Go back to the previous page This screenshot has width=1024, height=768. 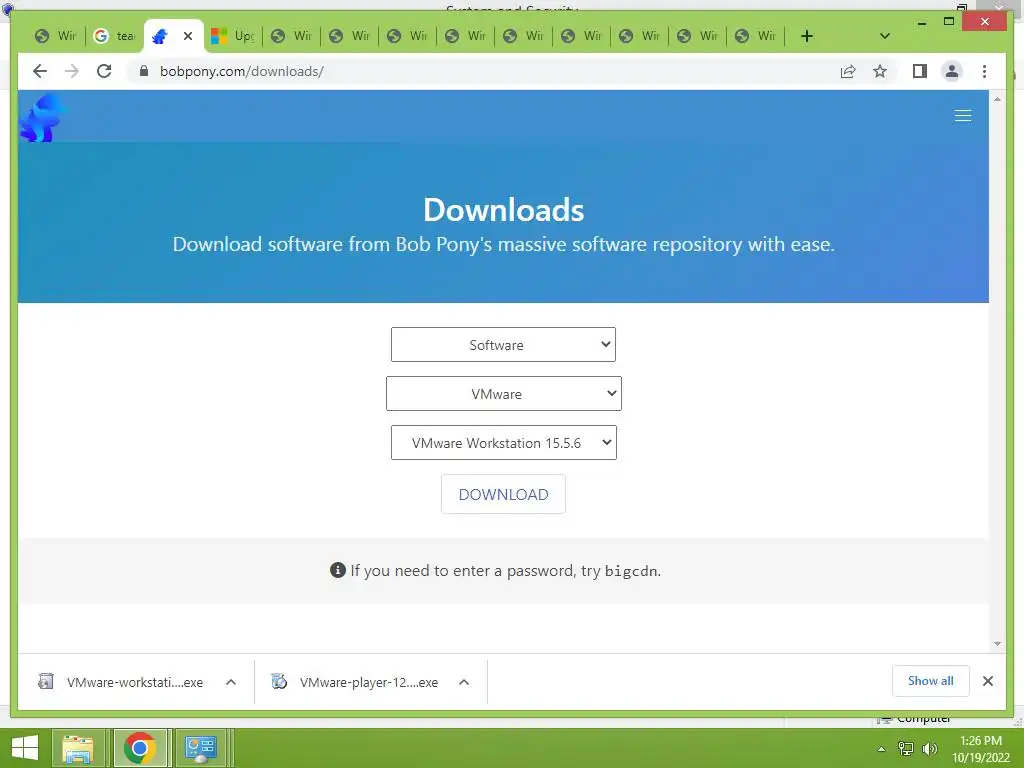coord(40,71)
